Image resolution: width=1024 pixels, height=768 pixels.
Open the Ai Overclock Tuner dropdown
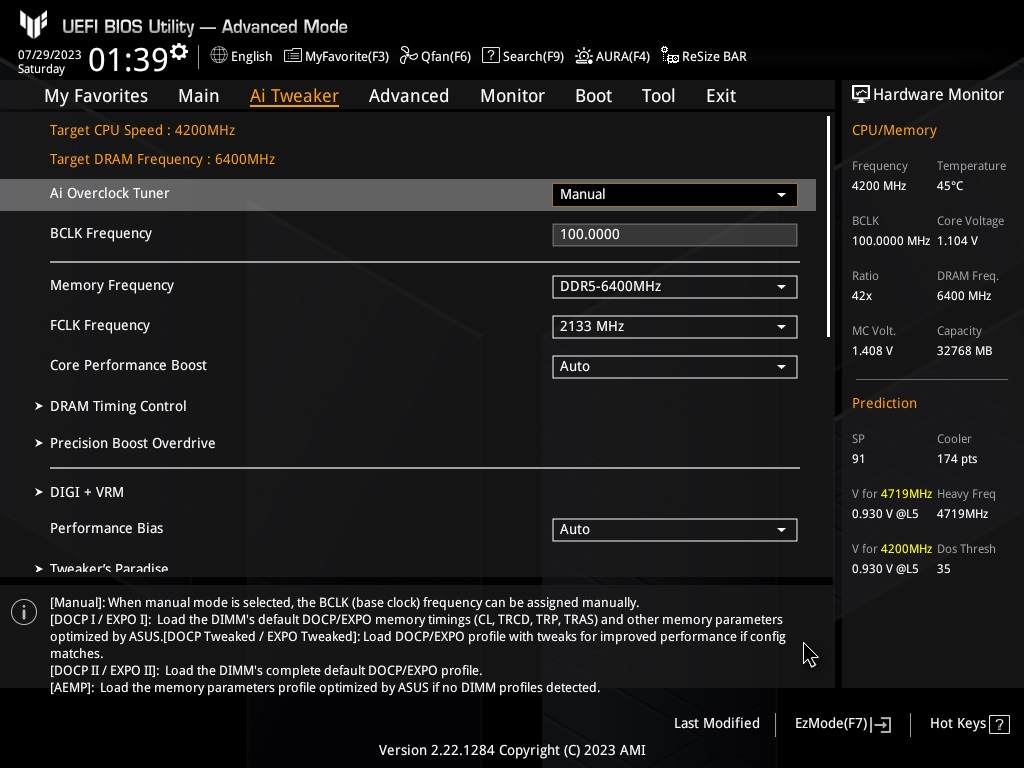(x=675, y=195)
